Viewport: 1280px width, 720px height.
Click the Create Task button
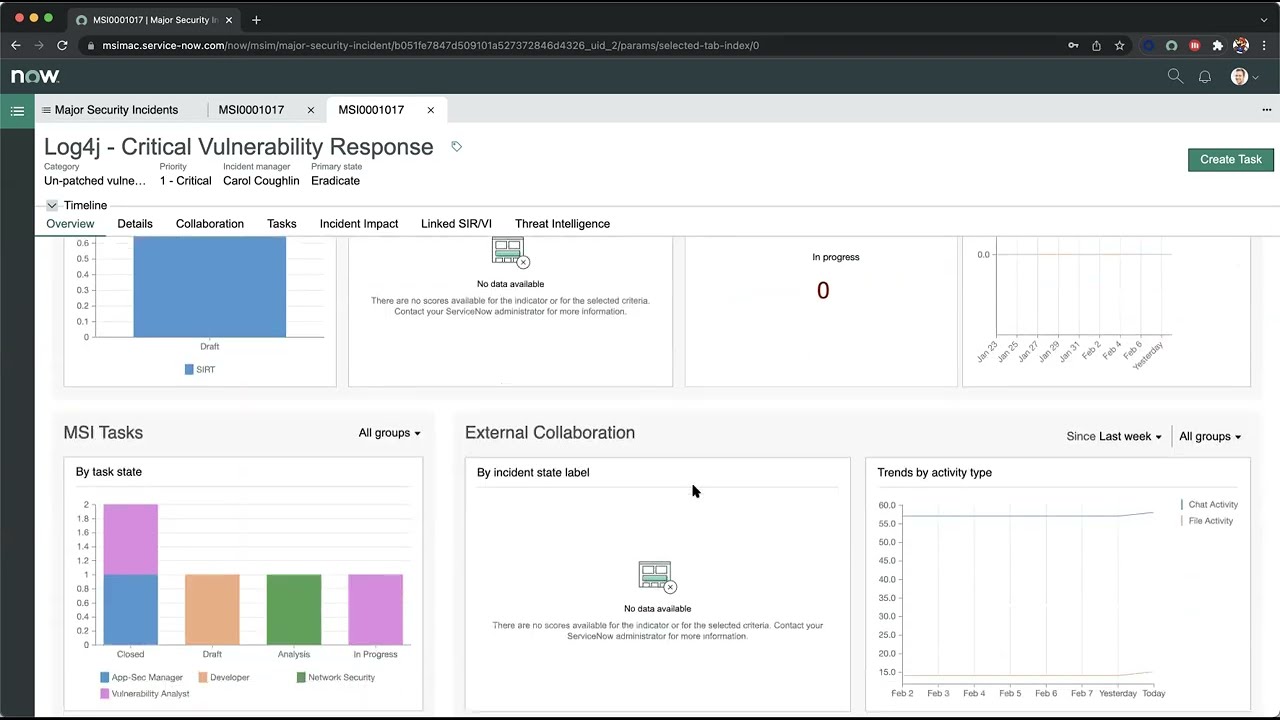pyautogui.click(x=1231, y=160)
